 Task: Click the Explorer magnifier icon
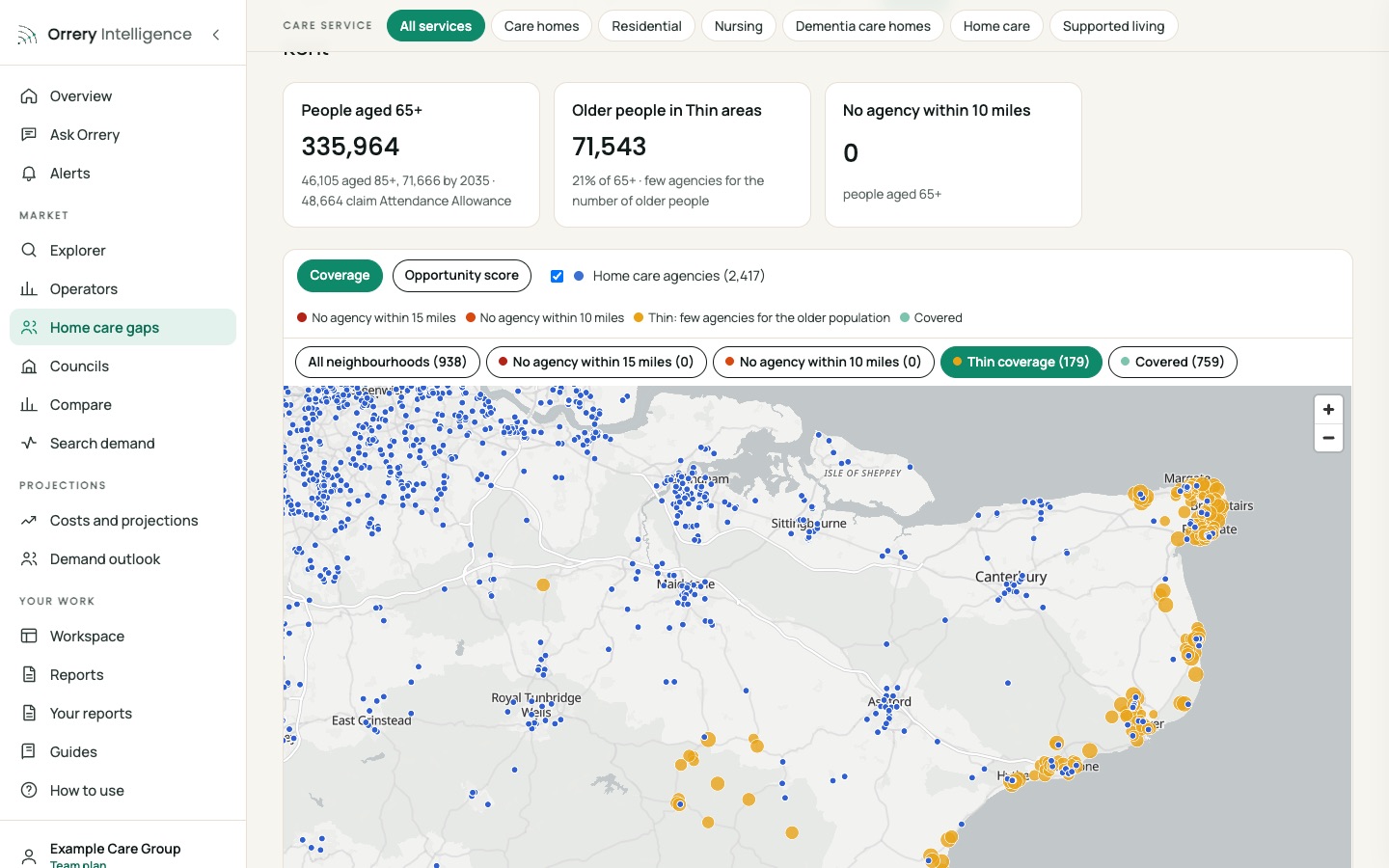tap(29, 251)
